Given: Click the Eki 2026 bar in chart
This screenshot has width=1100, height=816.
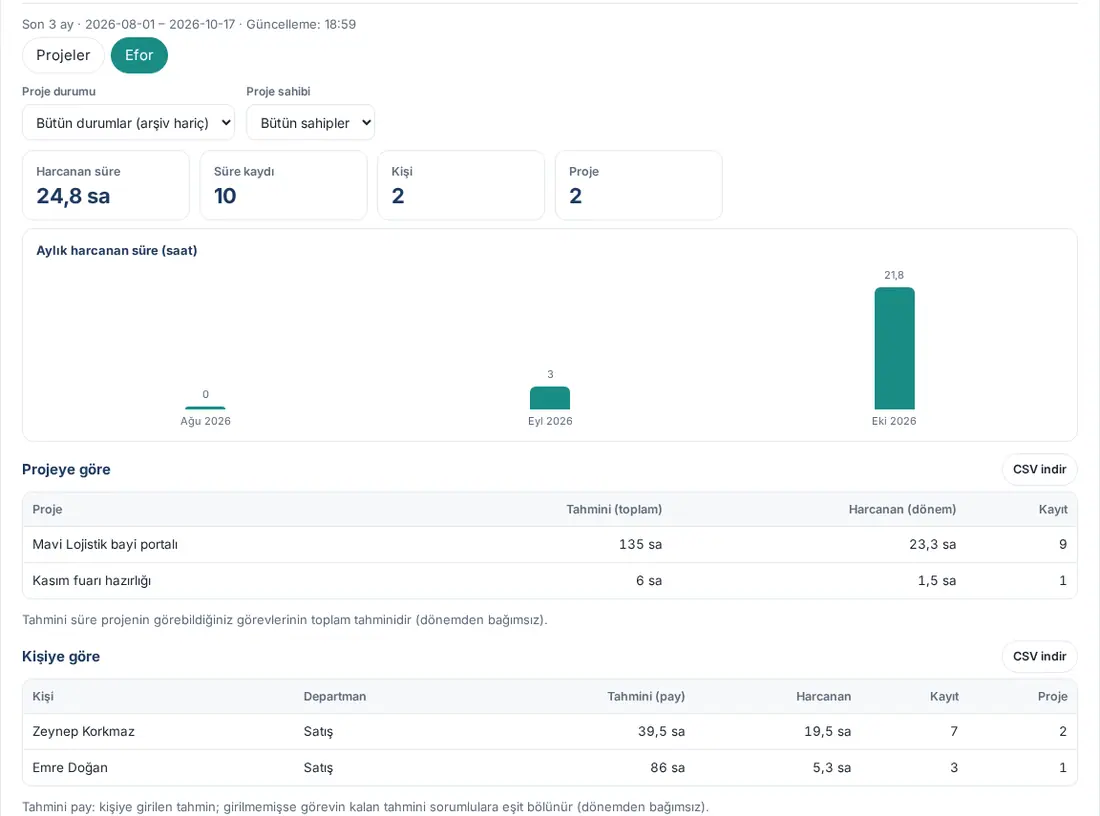Looking at the screenshot, I should pyautogui.click(x=894, y=348).
